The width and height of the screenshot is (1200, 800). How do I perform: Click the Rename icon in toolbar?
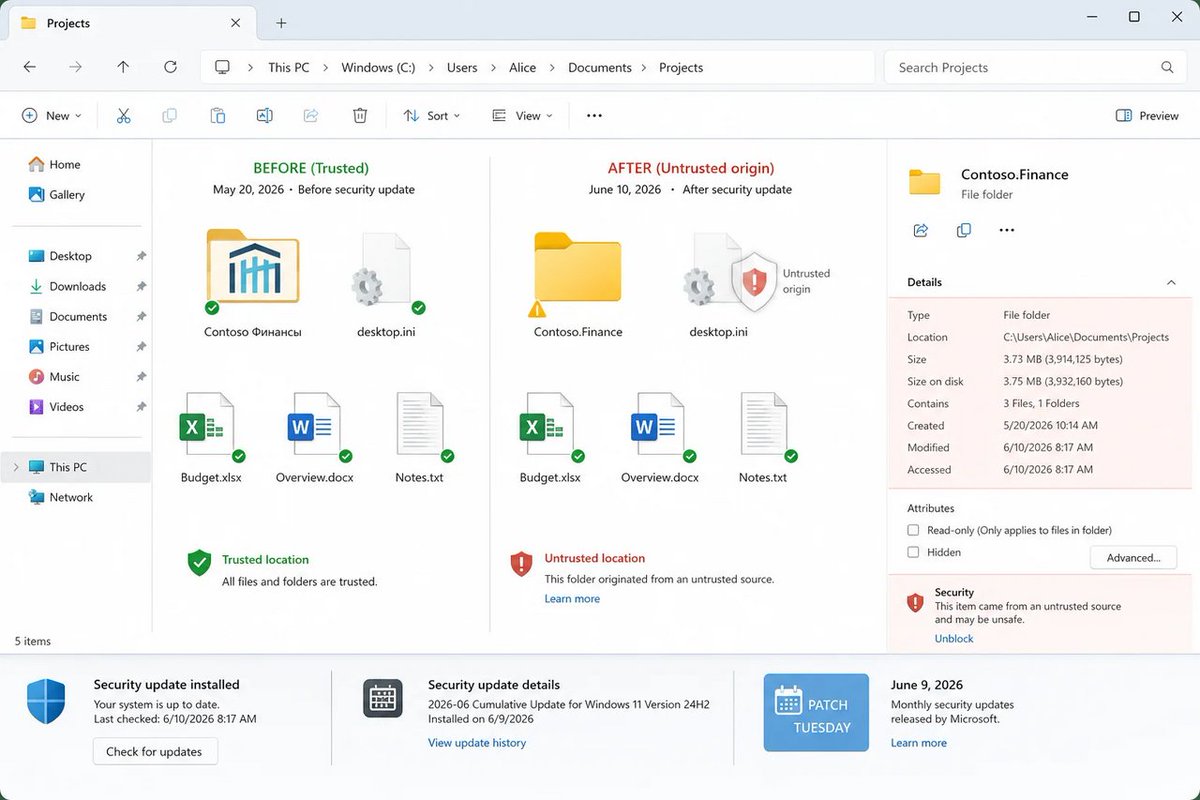pyautogui.click(x=264, y=116)
